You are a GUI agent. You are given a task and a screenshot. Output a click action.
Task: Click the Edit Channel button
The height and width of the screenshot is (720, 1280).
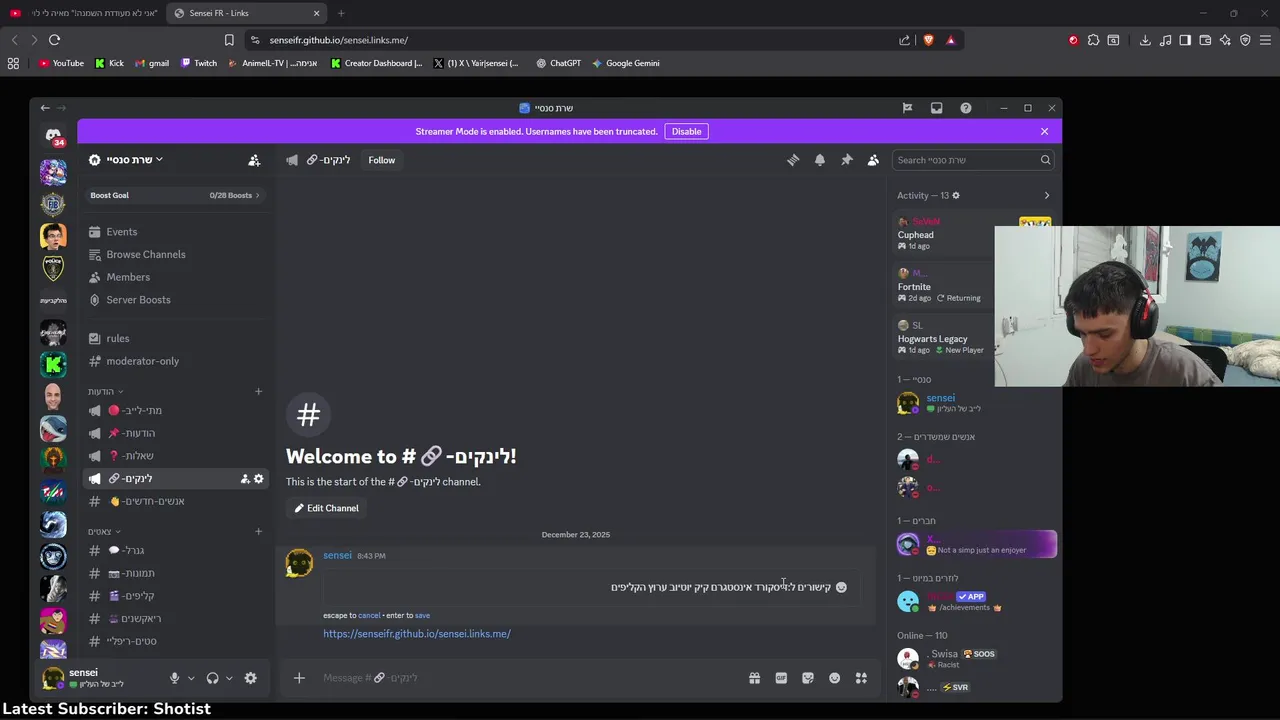(326, 508)
